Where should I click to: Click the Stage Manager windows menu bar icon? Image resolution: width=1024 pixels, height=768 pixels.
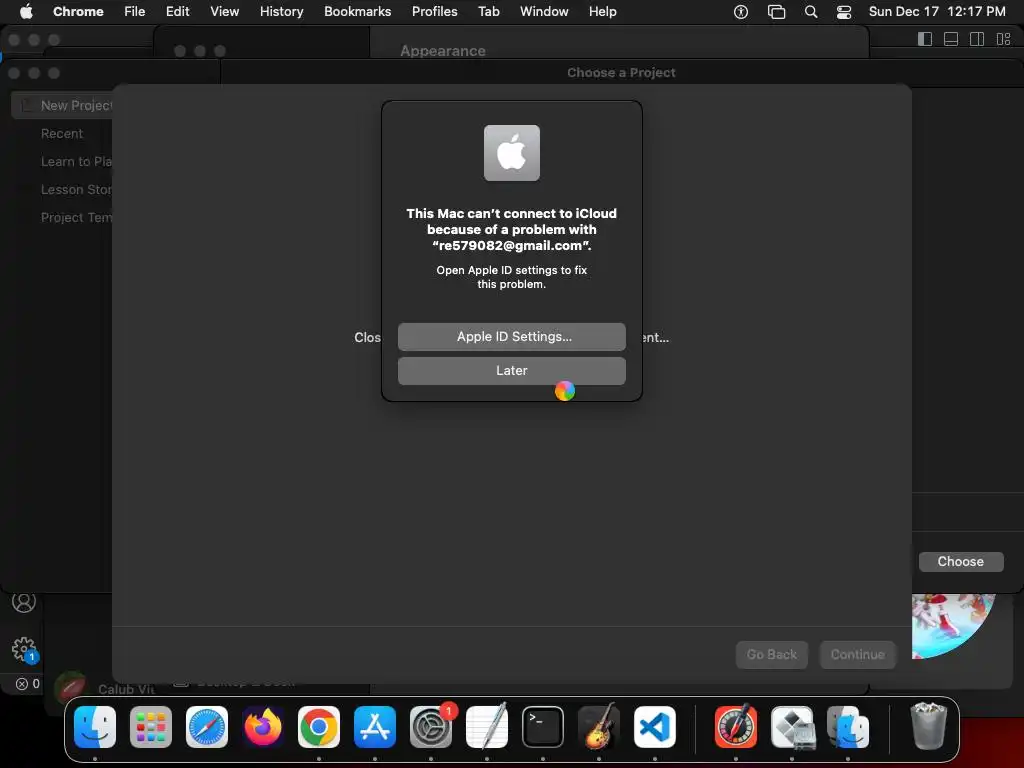[x=776, y=12]
